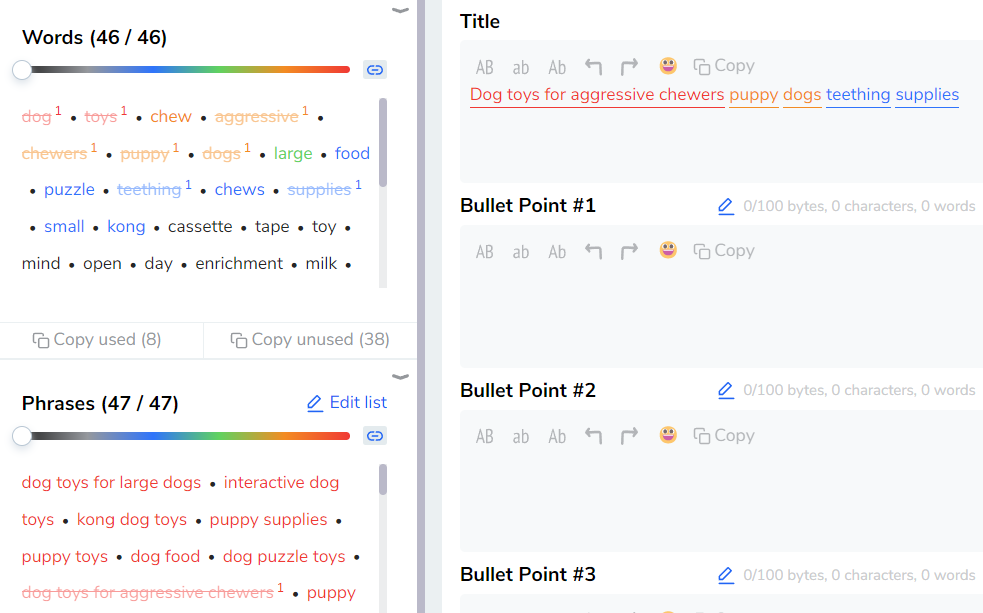Click the edit pencil beside Bullet Point #1
Screen dimensions: 983x613
pos(726,207)
